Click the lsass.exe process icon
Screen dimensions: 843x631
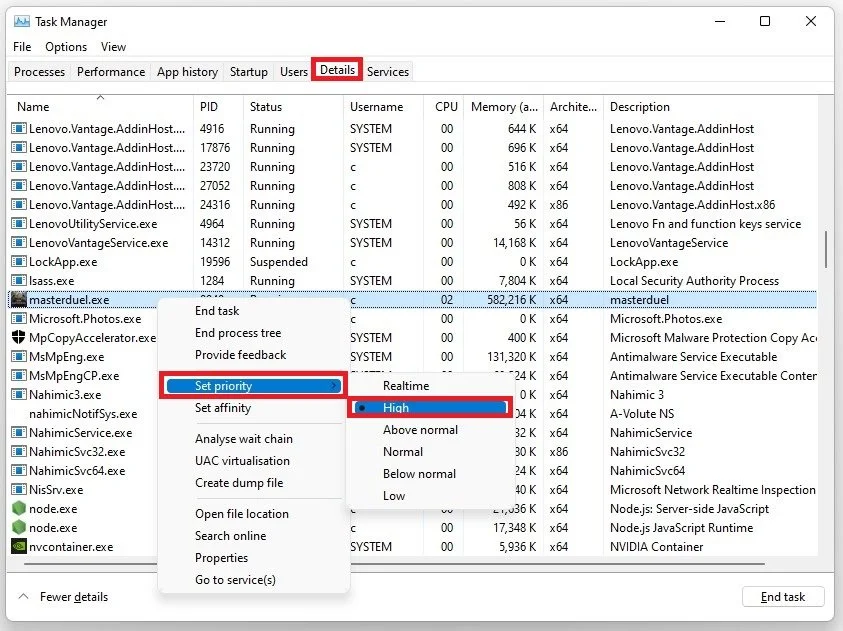tap(19, 281)
